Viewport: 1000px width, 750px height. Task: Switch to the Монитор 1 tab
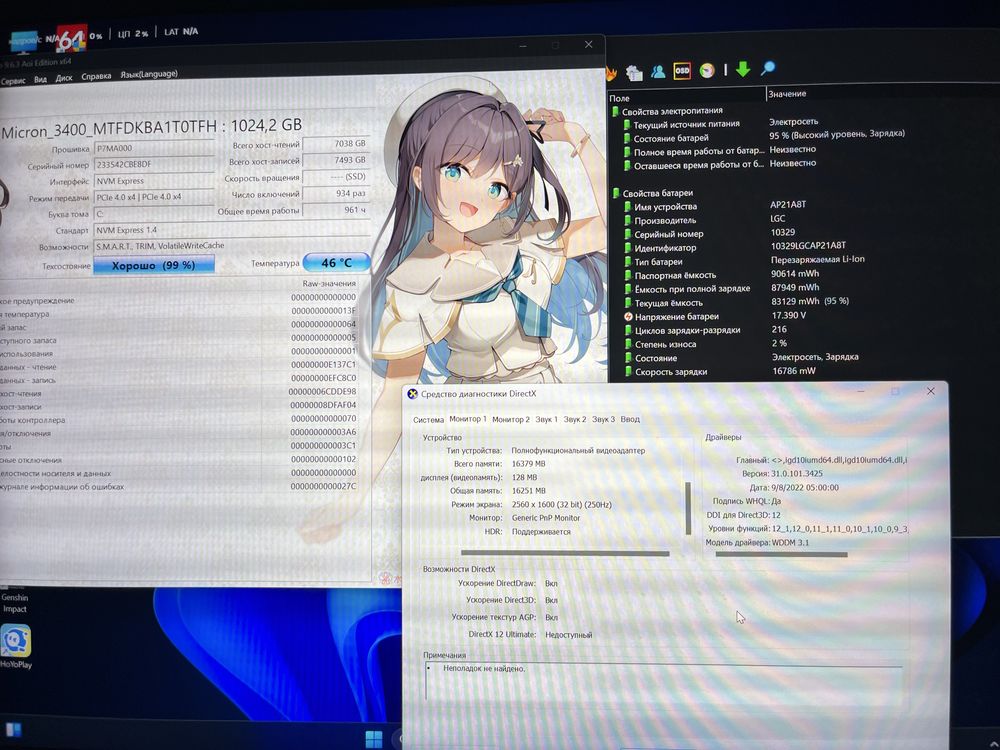tap(467, 419)
